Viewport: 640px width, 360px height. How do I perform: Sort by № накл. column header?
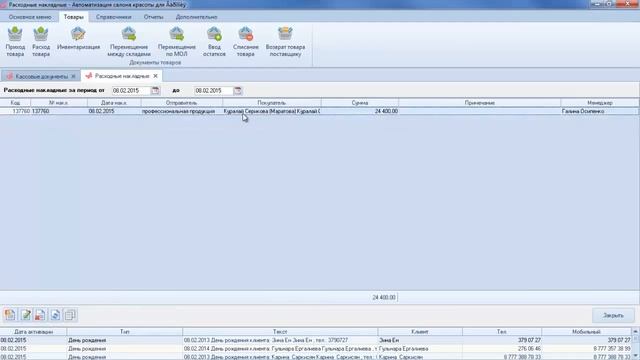pos(58,103)
